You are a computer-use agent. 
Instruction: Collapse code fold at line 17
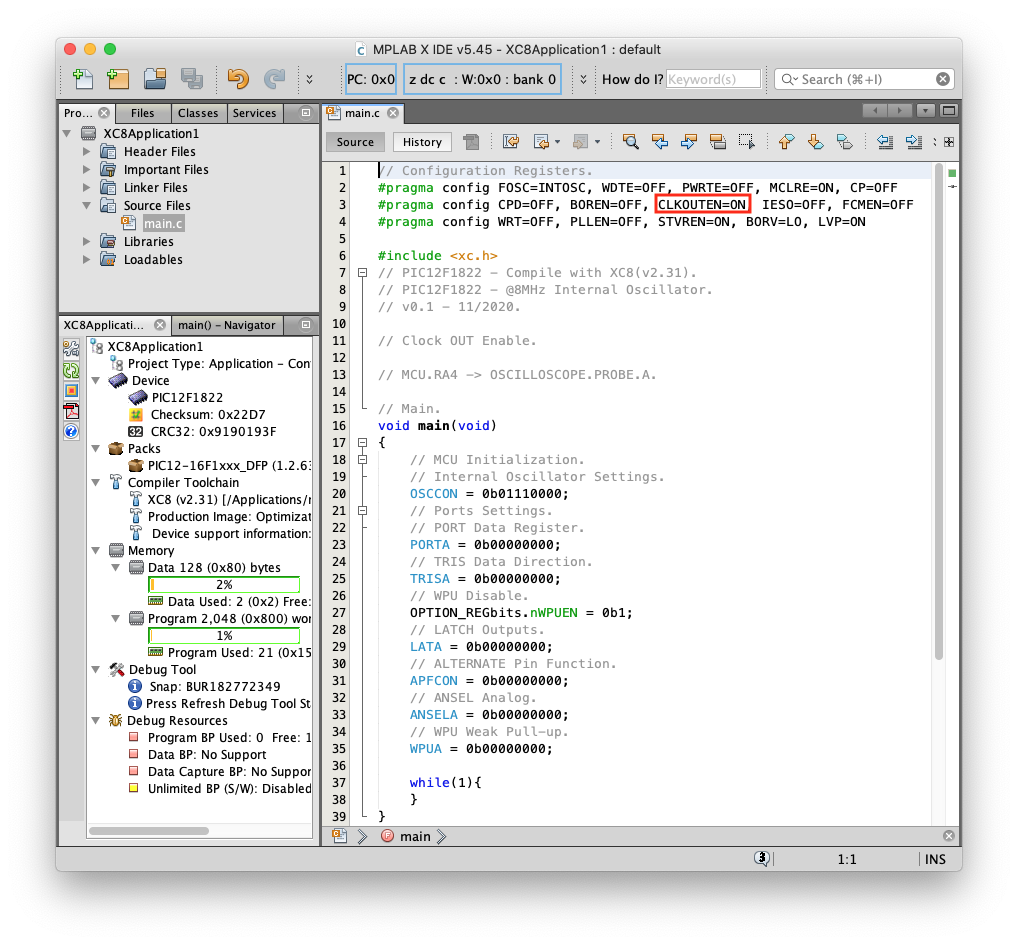tap(363, 443)
